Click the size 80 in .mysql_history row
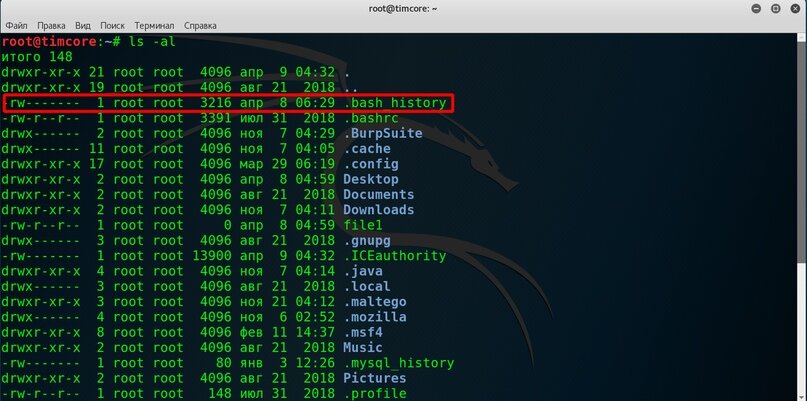The width and height of the screenshot is (807, 401). (224, 363)
